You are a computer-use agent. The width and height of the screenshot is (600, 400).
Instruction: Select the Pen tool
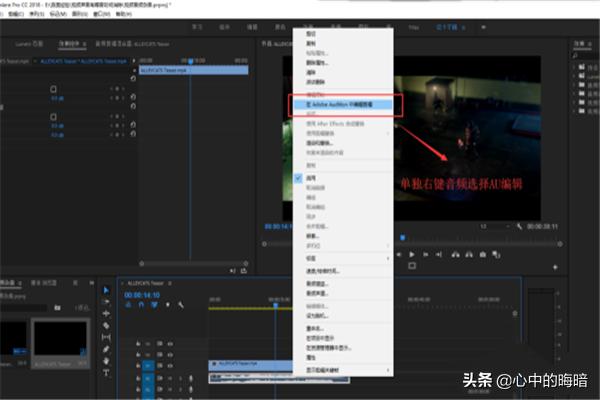(106, 349)
